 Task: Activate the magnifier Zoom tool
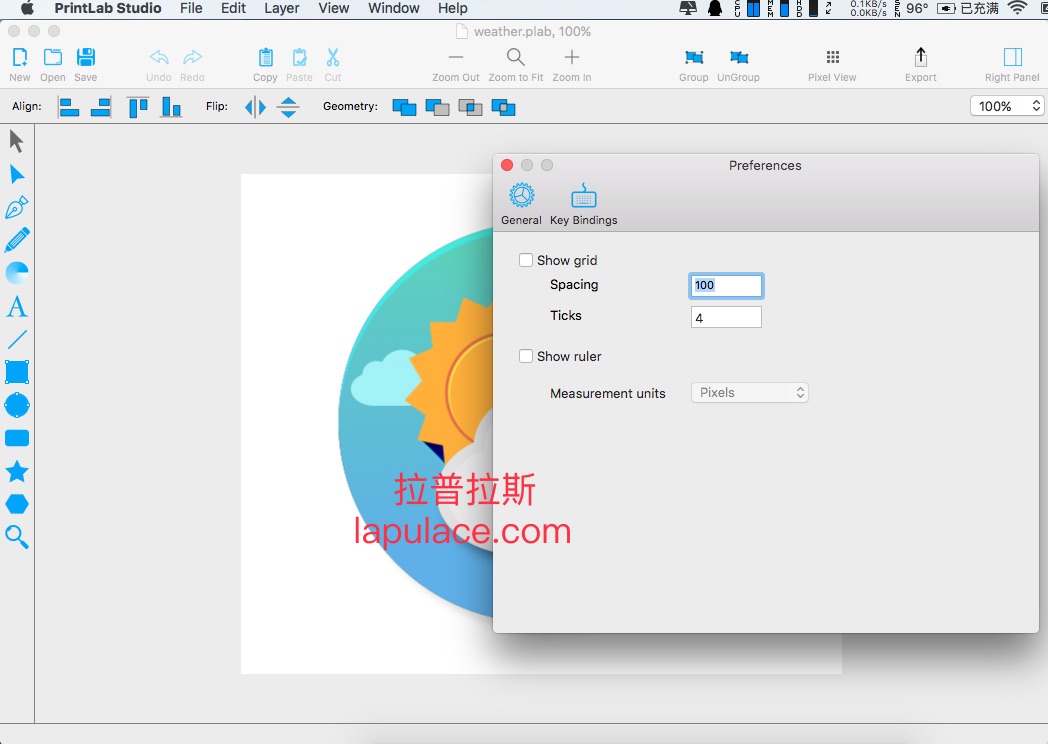click(17, 537)
